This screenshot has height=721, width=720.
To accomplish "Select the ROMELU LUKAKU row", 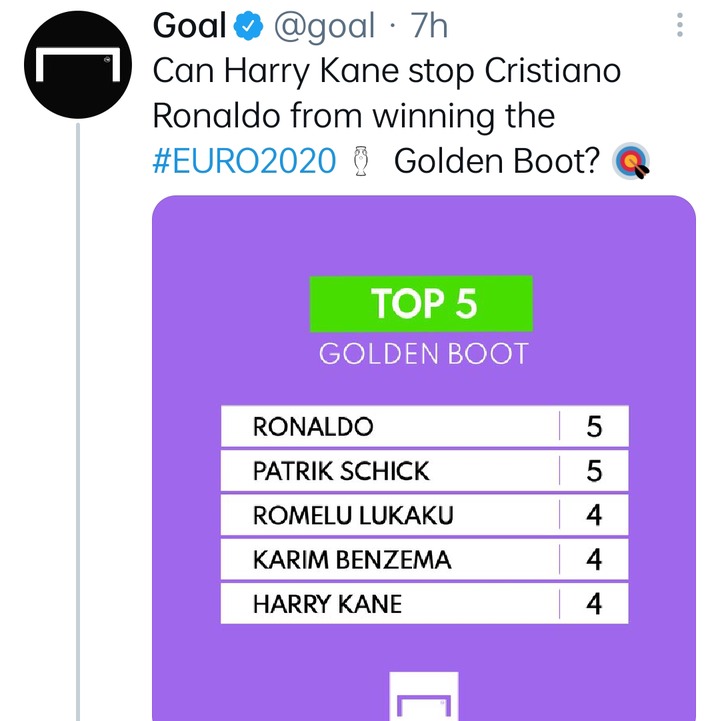I will (424, 515).
